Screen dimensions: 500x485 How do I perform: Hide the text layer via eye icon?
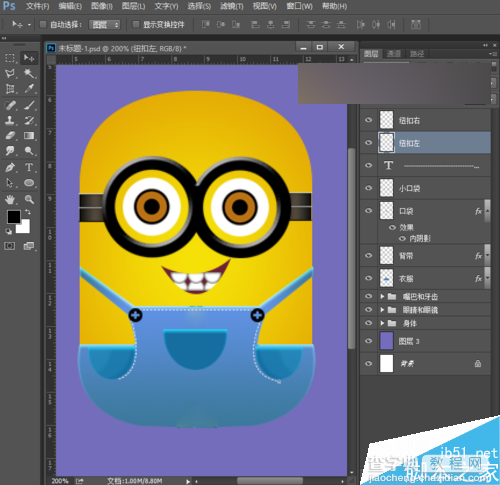[368, 165]
